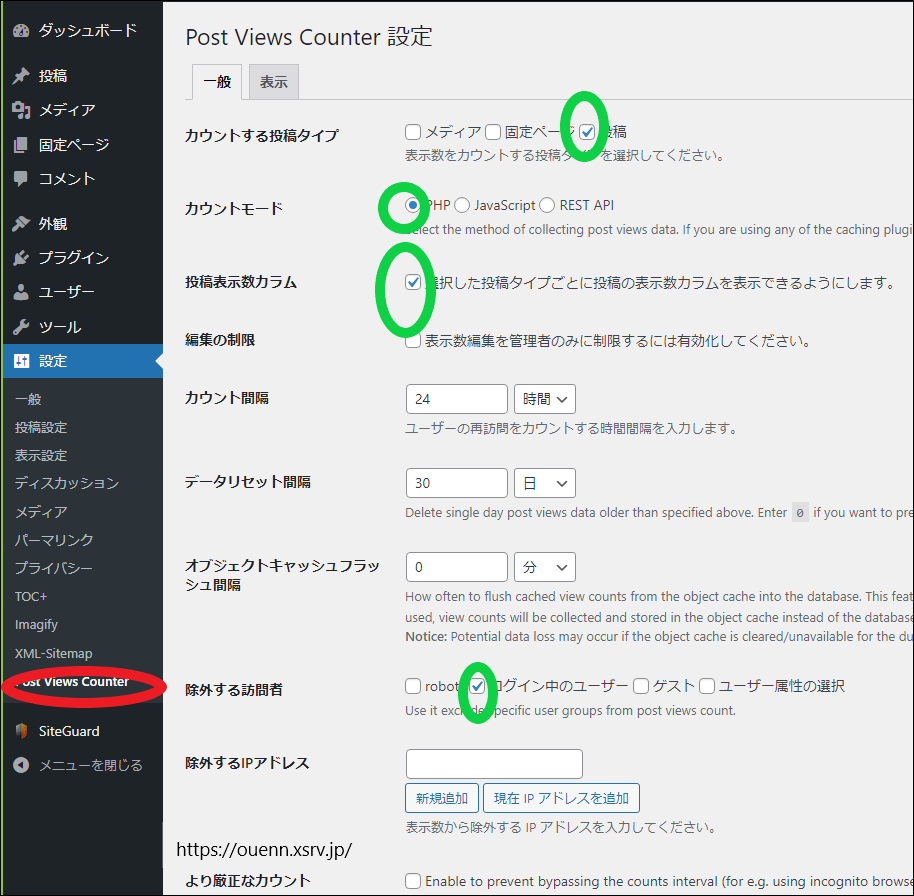Open the データリセット間隔 日 unit dropdown
The height and width of the screenshot is (896, 914).
point(545,483)
